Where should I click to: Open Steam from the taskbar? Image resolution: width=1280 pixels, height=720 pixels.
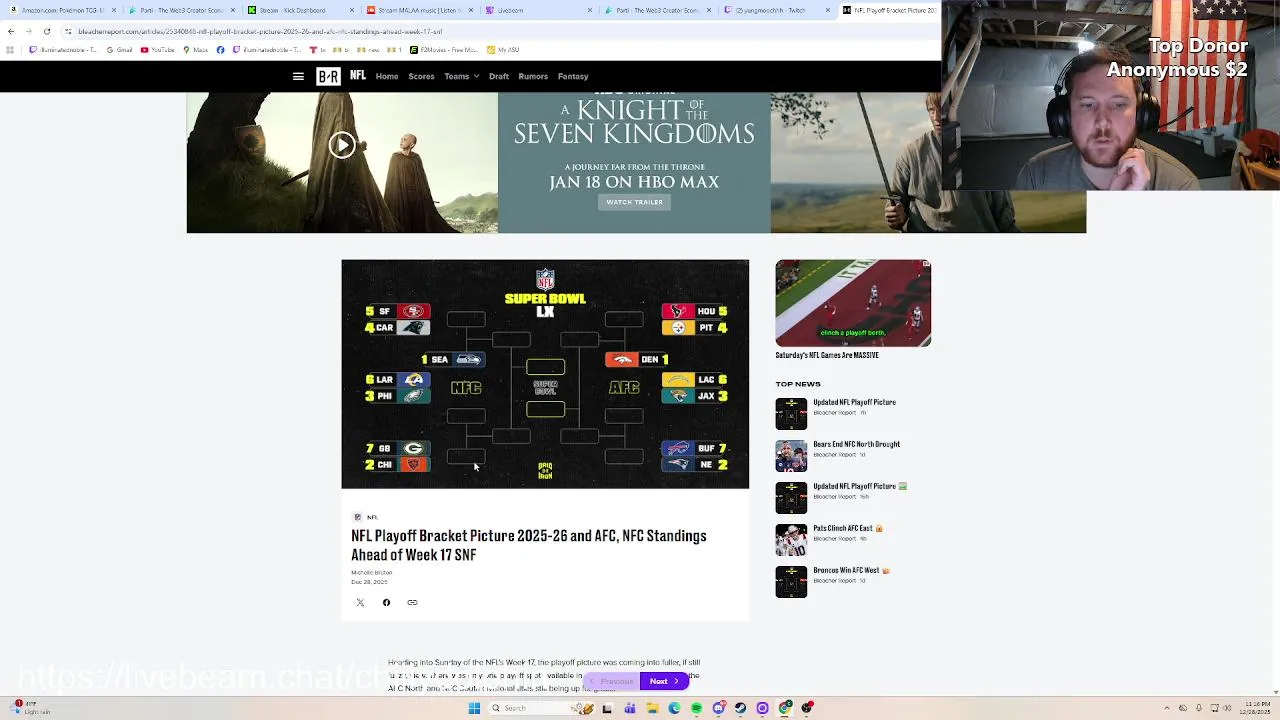pos(740,708)
